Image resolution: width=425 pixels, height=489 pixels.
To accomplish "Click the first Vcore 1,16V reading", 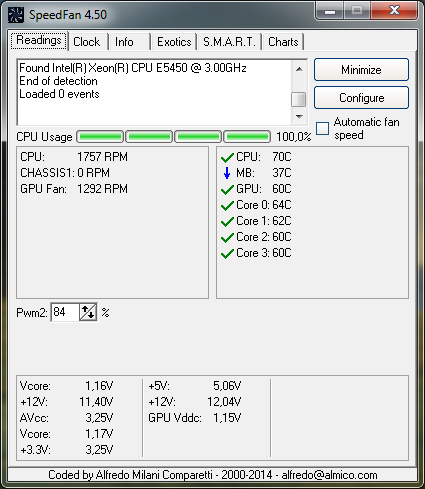I will click(67, 386).
